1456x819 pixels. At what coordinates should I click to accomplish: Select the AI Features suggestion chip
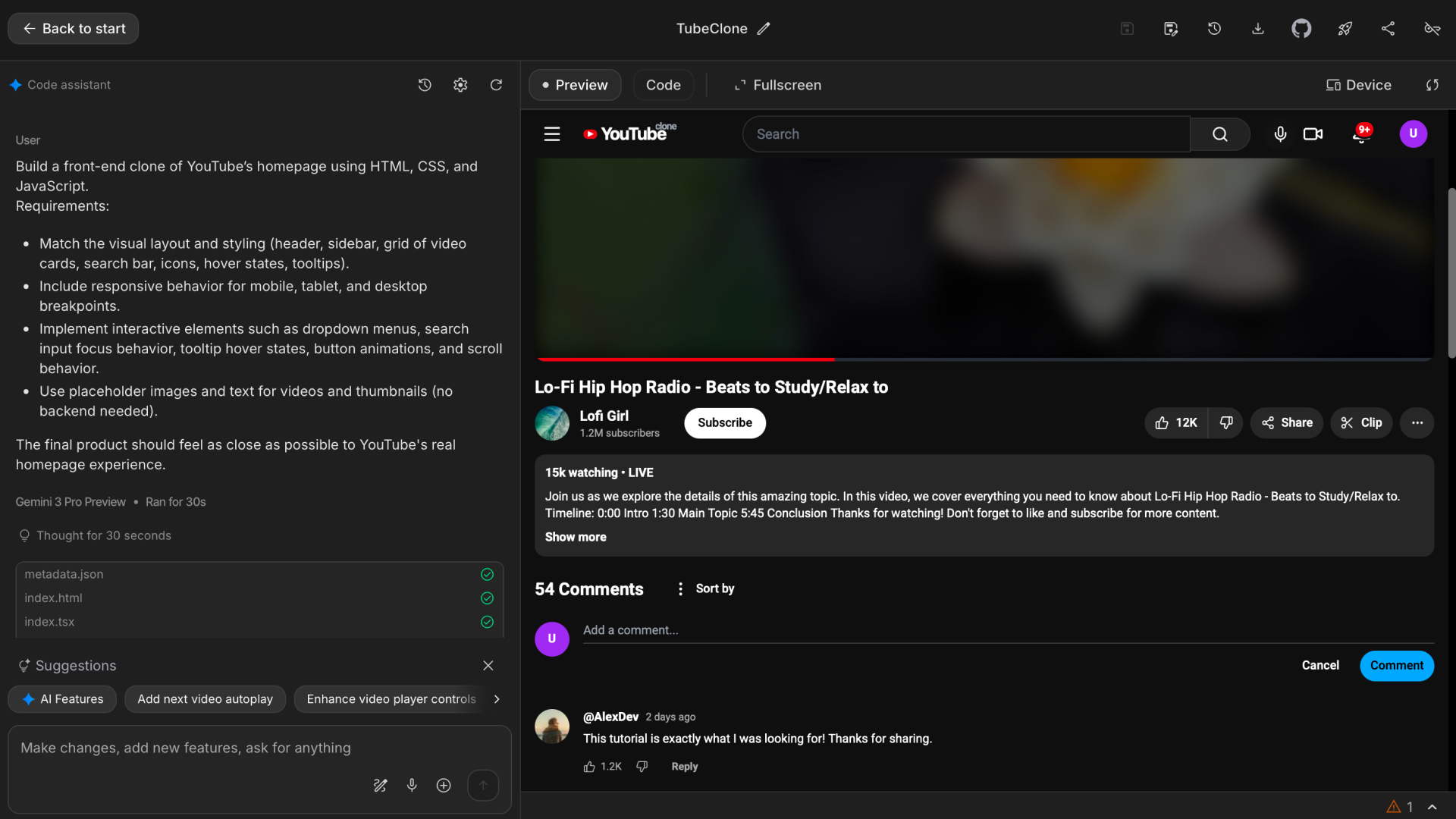tap(61, 699)
